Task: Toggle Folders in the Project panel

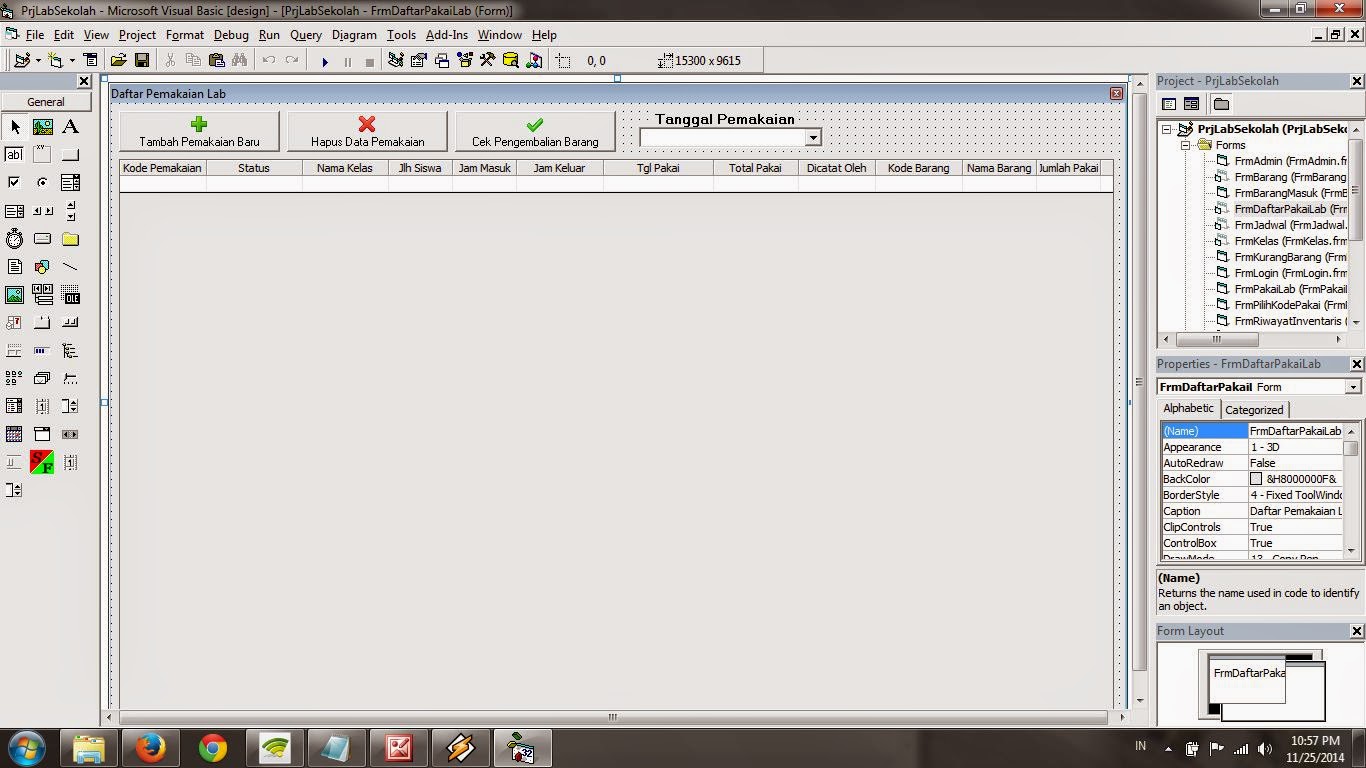Action: [x=1221, y=104]
